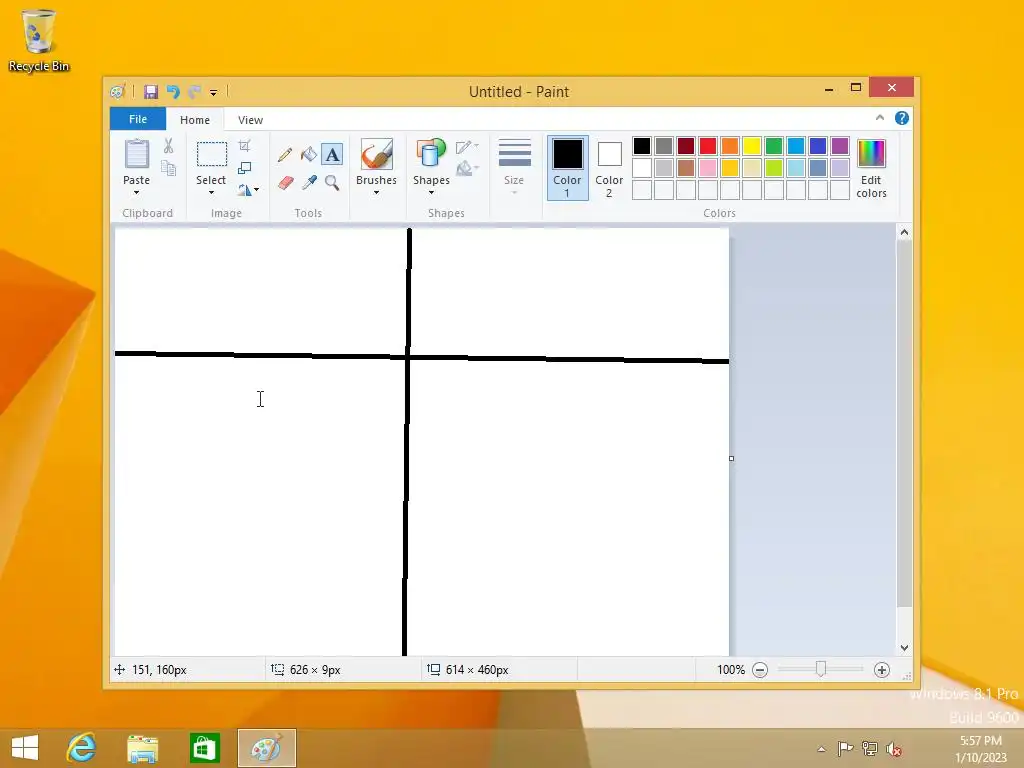Click the zoom slider handle

tap(821, 669)
